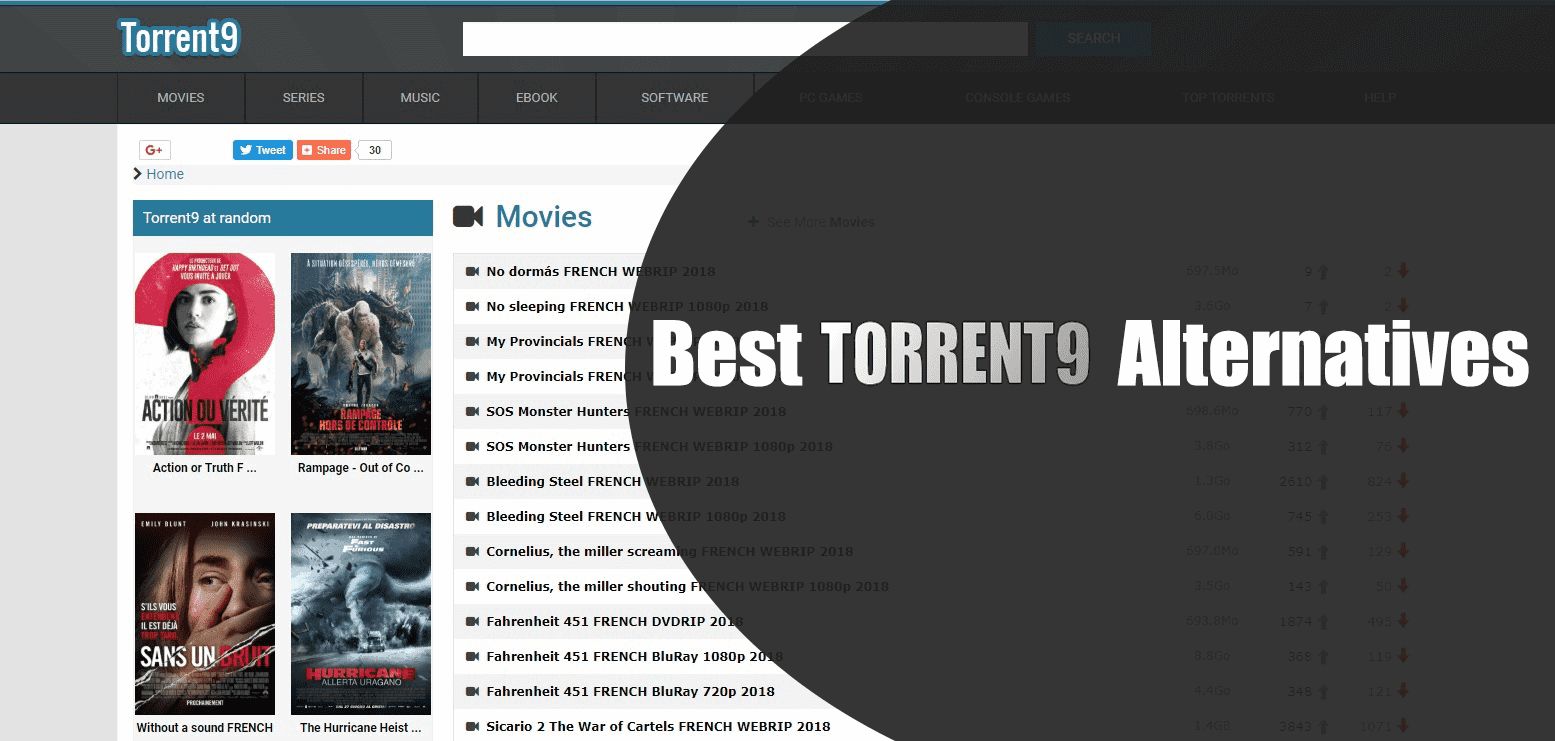Click video icon beside Sicario 2 row

(473, 726)
